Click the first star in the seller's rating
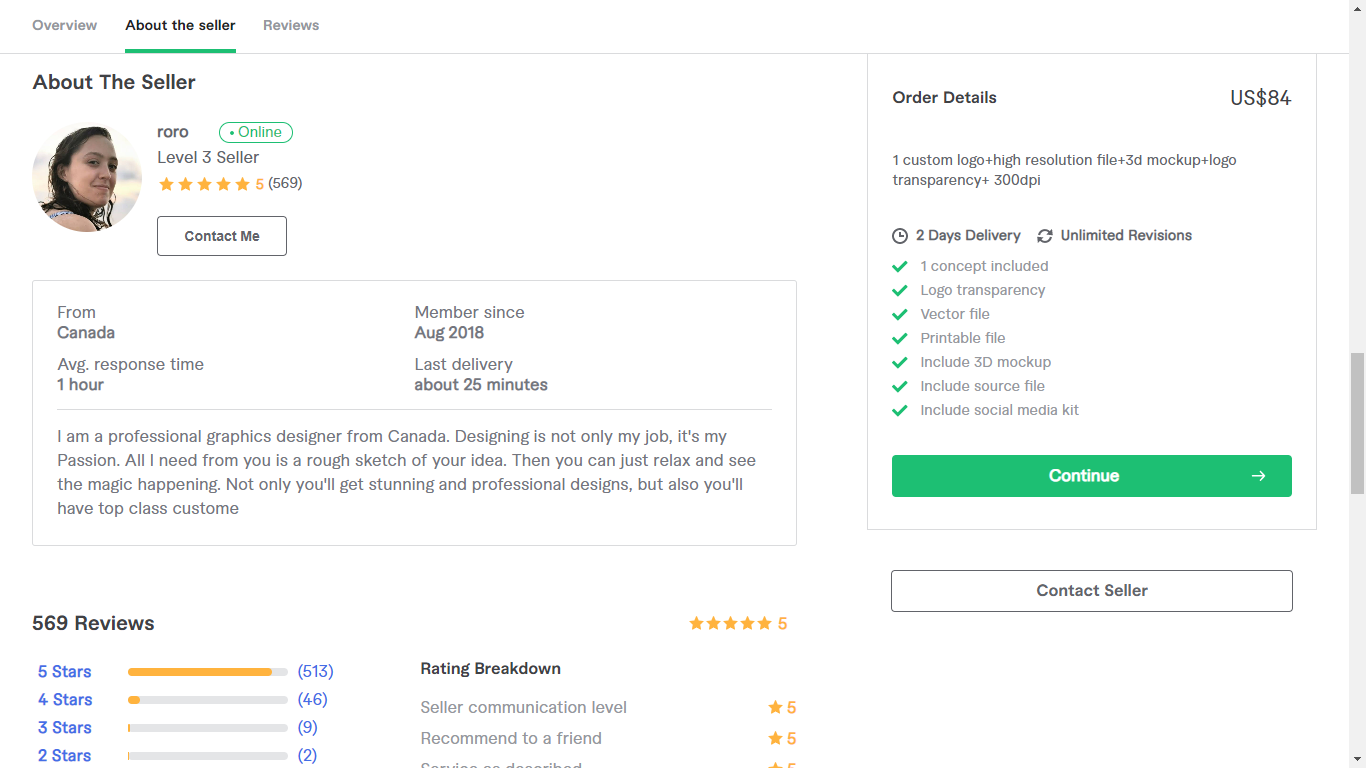 coord(167,184)
